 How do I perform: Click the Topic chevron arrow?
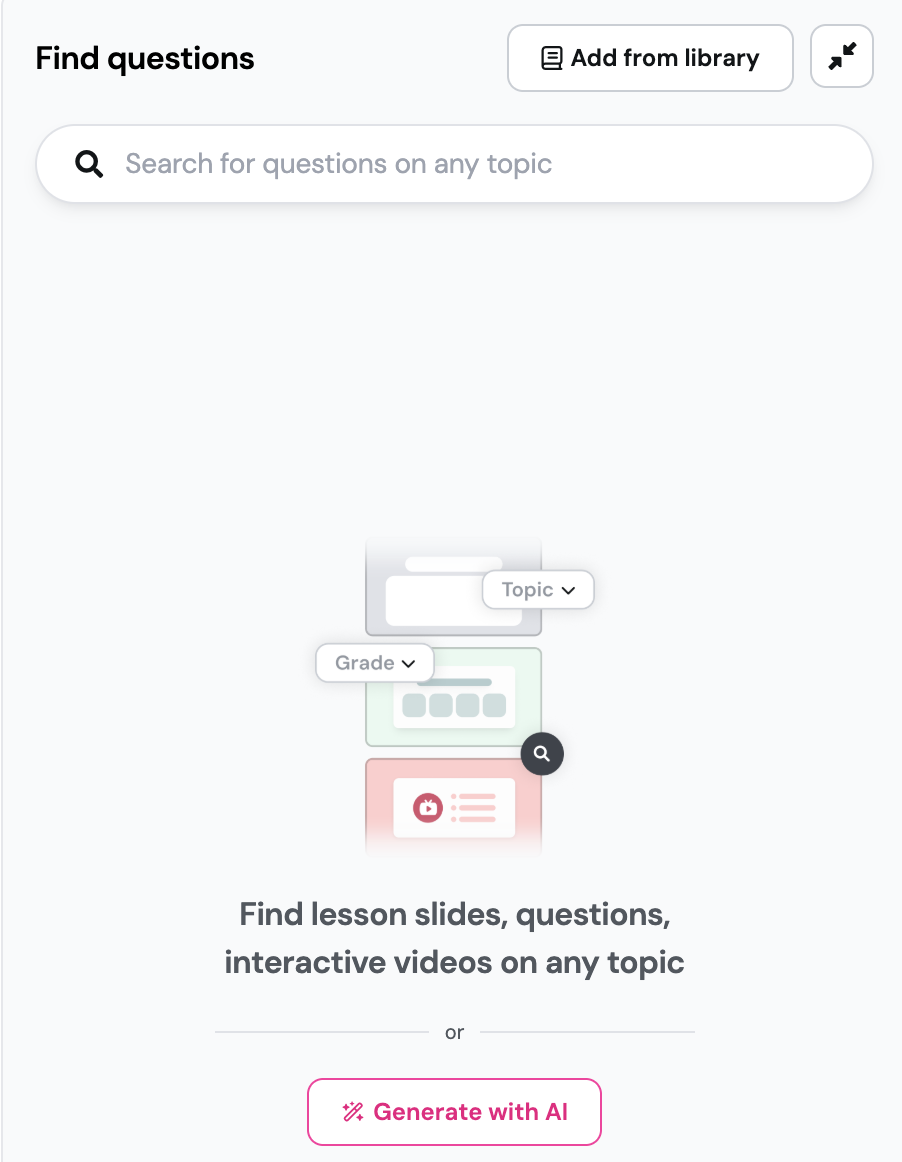click(568, 591)
